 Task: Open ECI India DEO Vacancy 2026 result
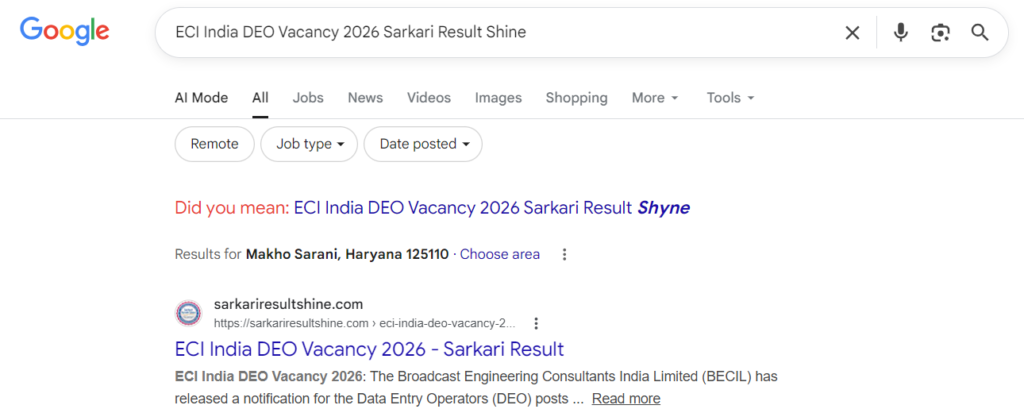(x=369, y=349)
